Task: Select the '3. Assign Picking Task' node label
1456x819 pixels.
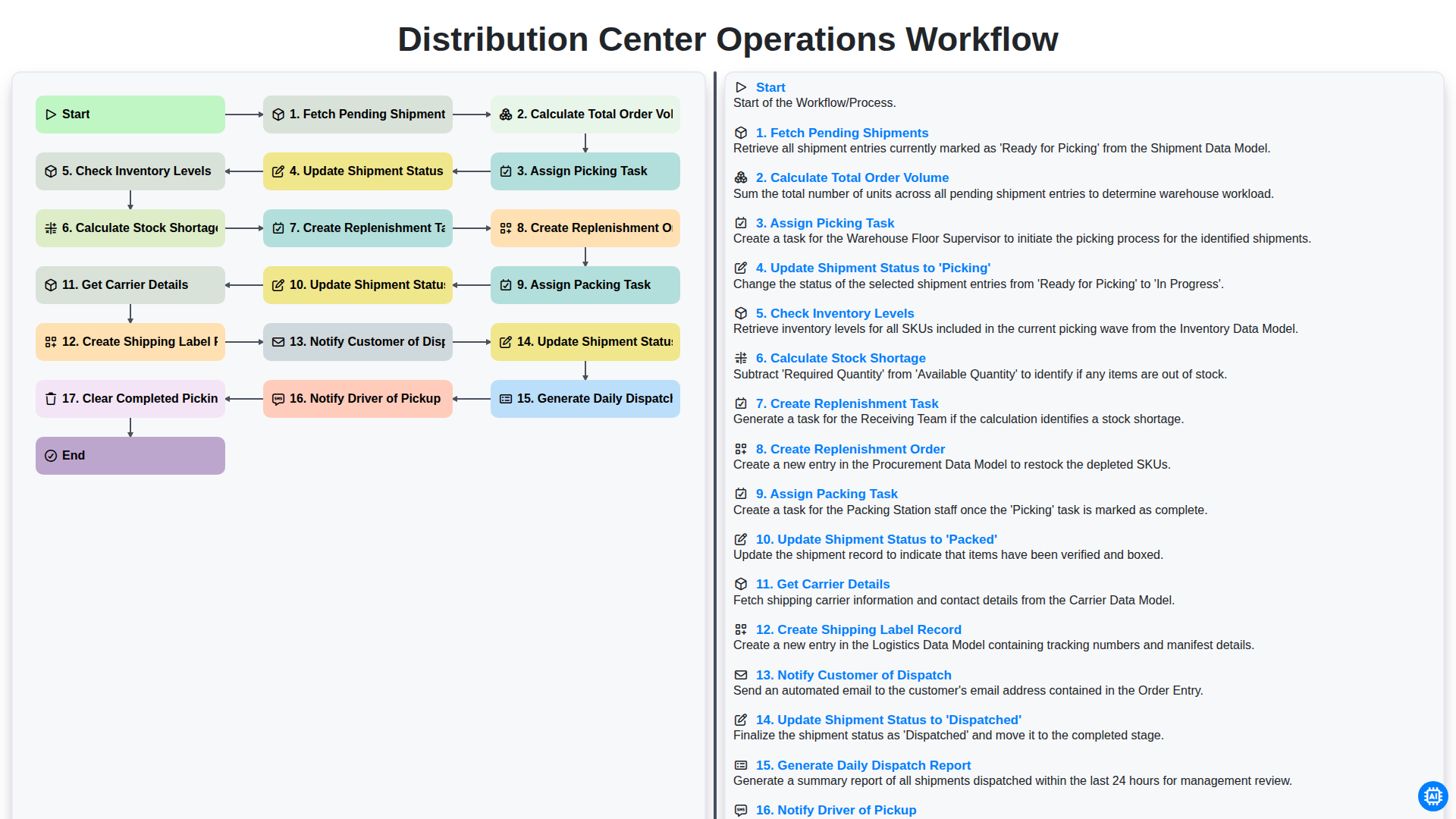Action: [582, 171]
